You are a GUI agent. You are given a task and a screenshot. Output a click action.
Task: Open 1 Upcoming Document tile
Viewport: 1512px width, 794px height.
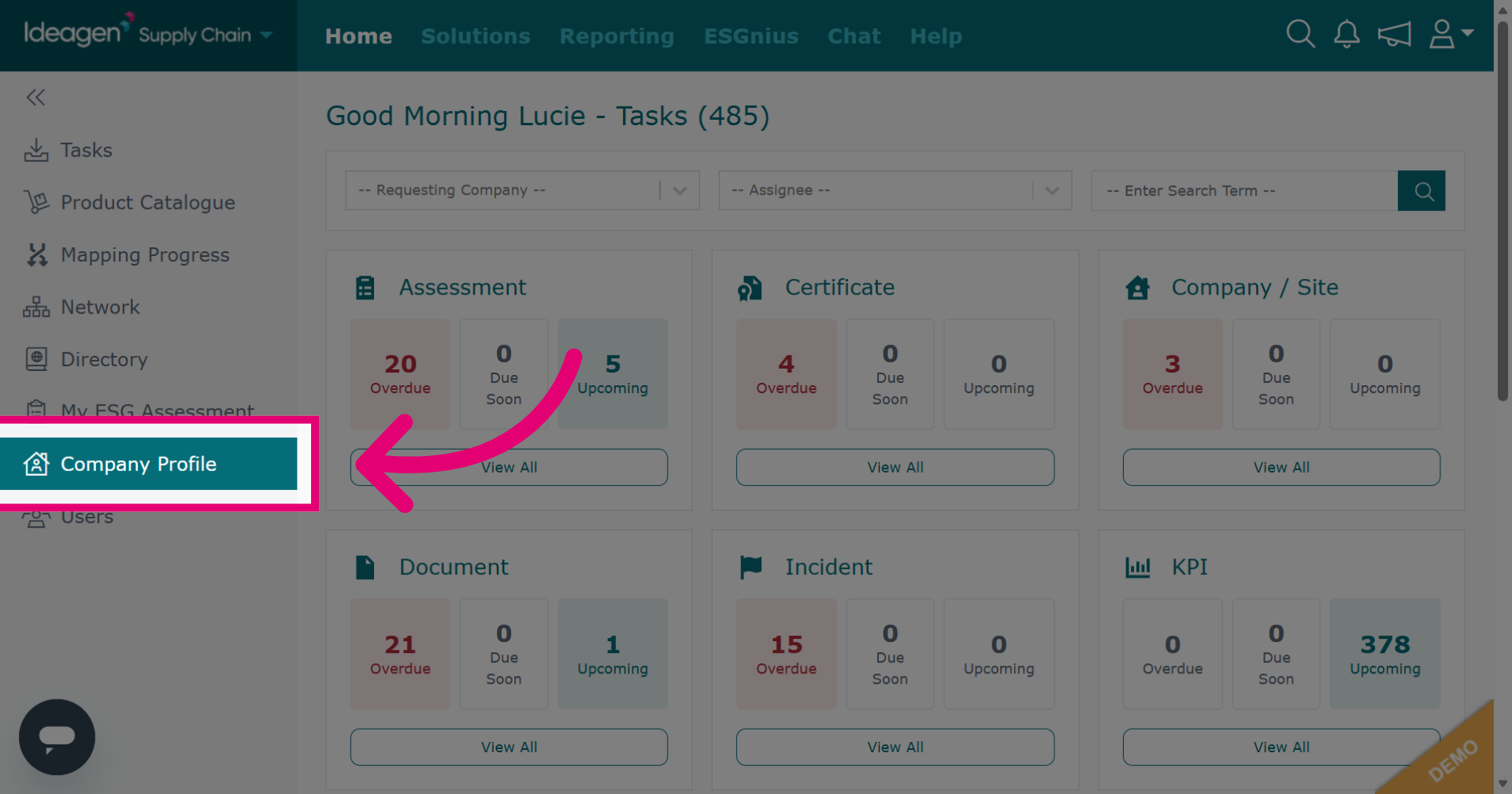point(613,654)
